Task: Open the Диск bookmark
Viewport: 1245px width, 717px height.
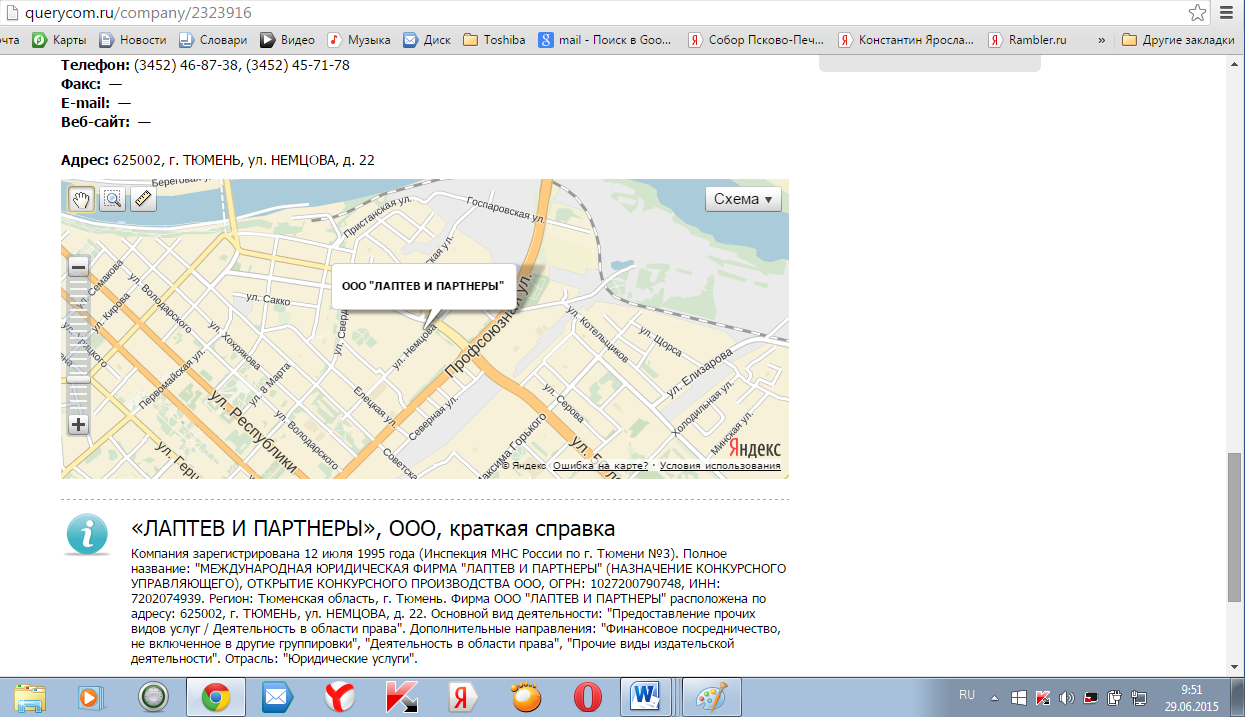Action: (x=427, y=41)
